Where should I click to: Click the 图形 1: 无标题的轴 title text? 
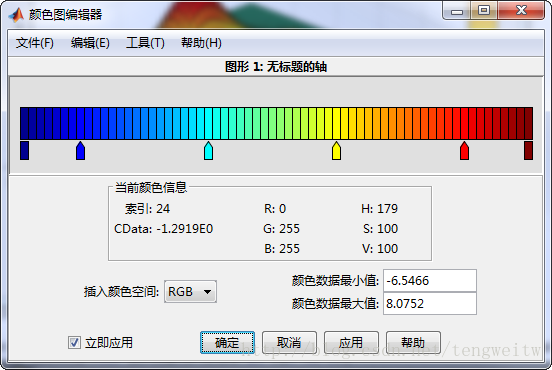(x=276, y=67)
